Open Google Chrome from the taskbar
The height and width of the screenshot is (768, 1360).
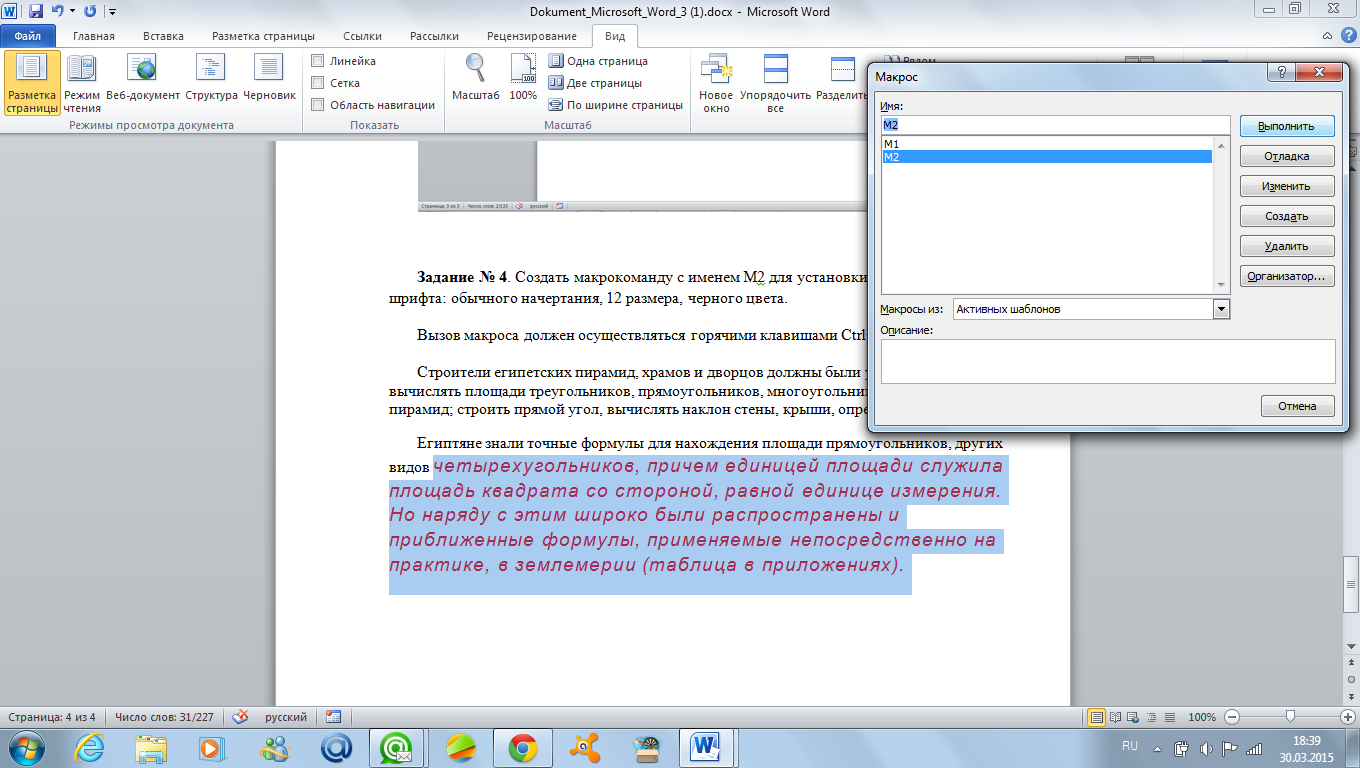pos(522,747)
